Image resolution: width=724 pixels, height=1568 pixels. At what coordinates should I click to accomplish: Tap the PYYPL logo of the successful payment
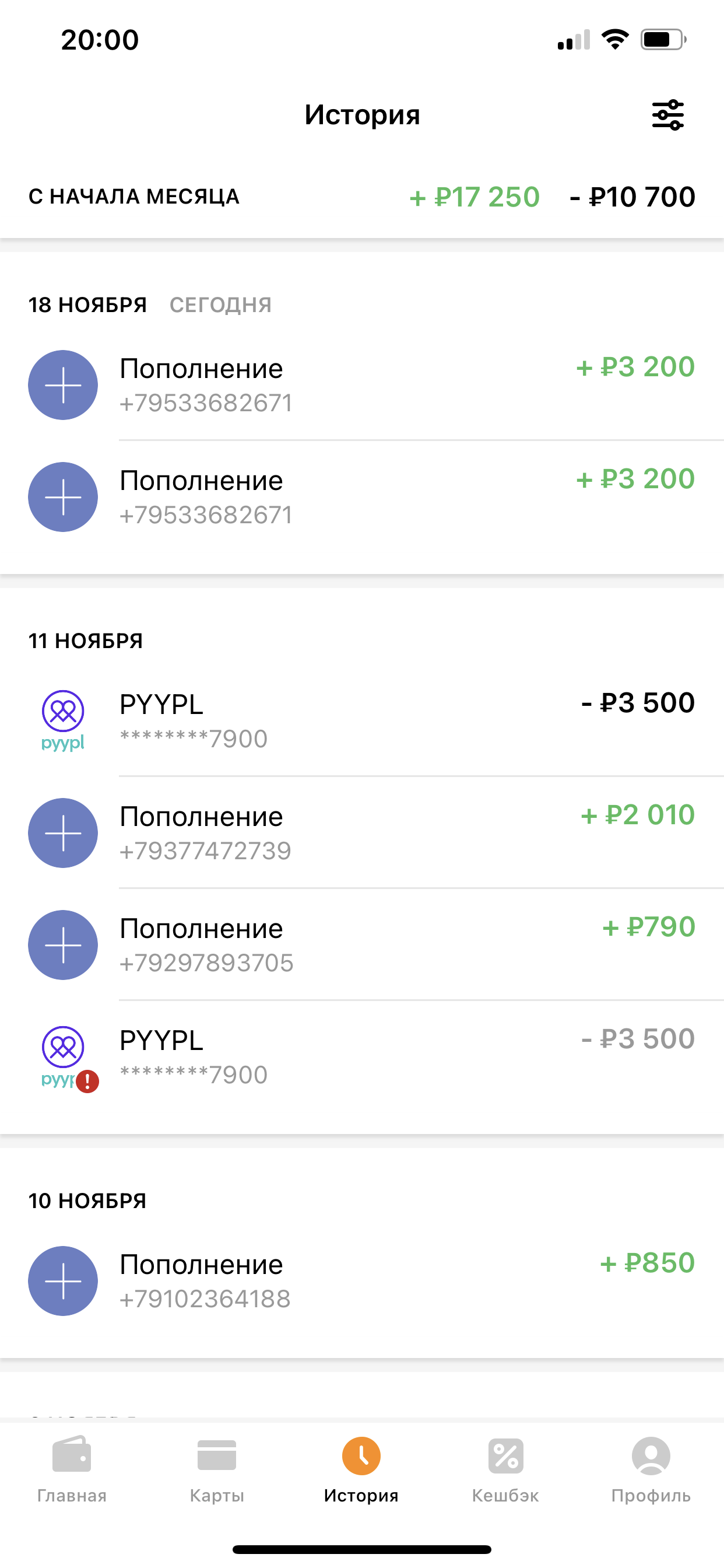(x=63, y=720)
